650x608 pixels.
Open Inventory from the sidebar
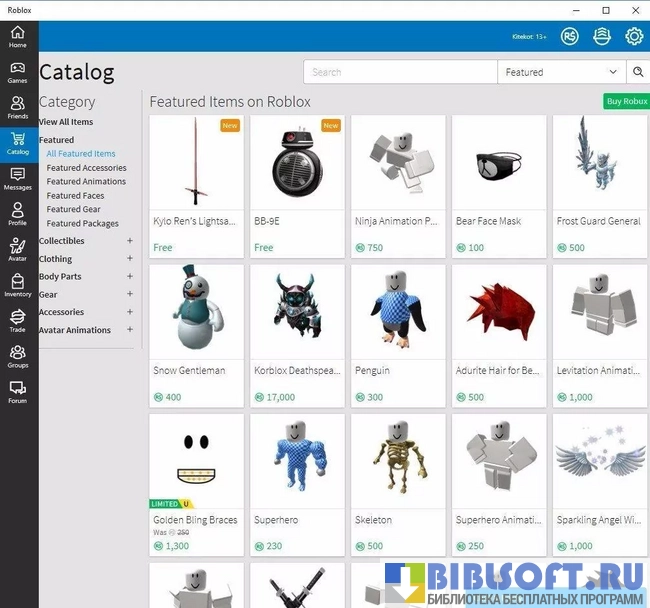coord(18,286)
